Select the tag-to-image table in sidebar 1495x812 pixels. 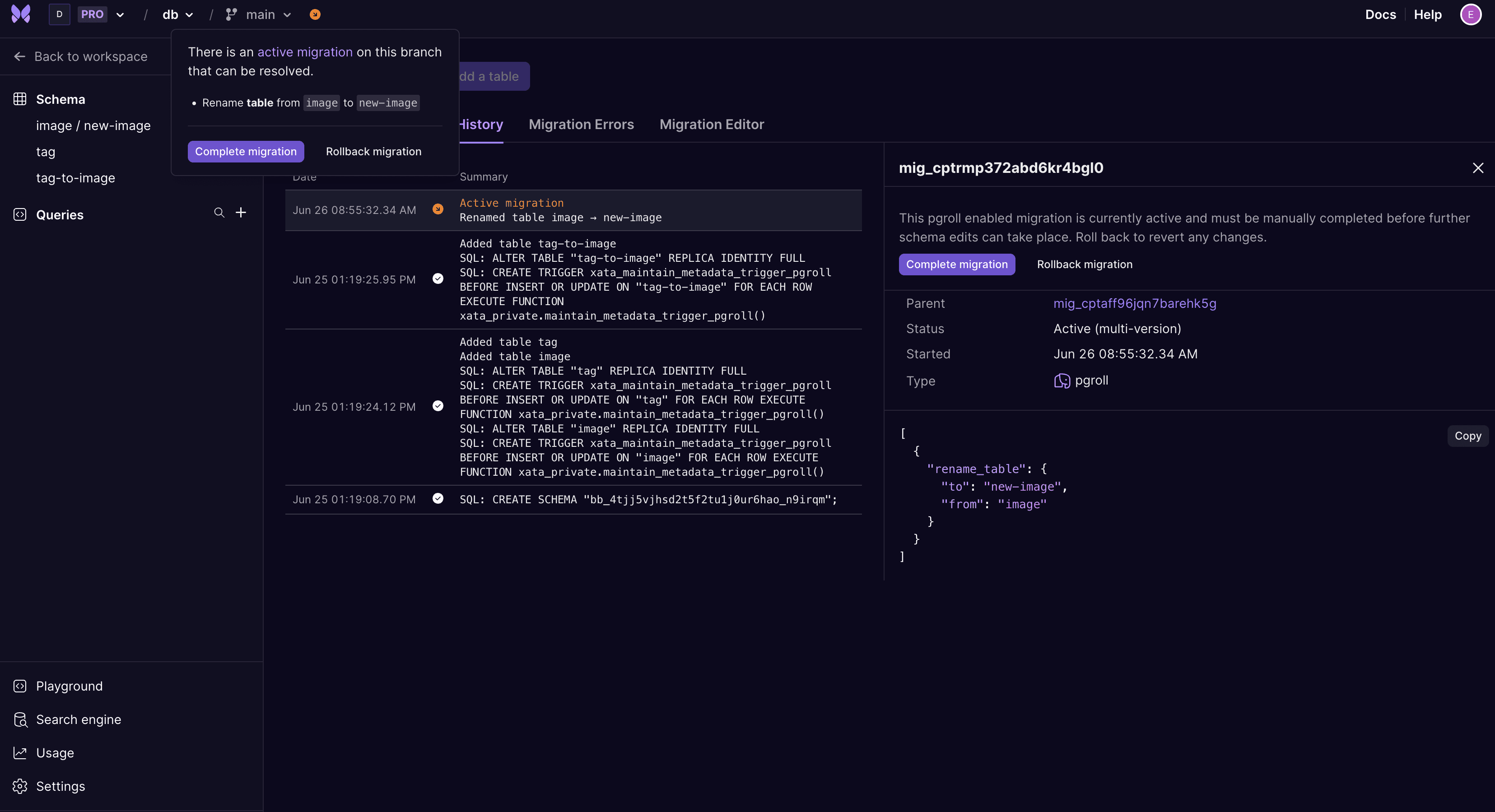click(75, 178)
